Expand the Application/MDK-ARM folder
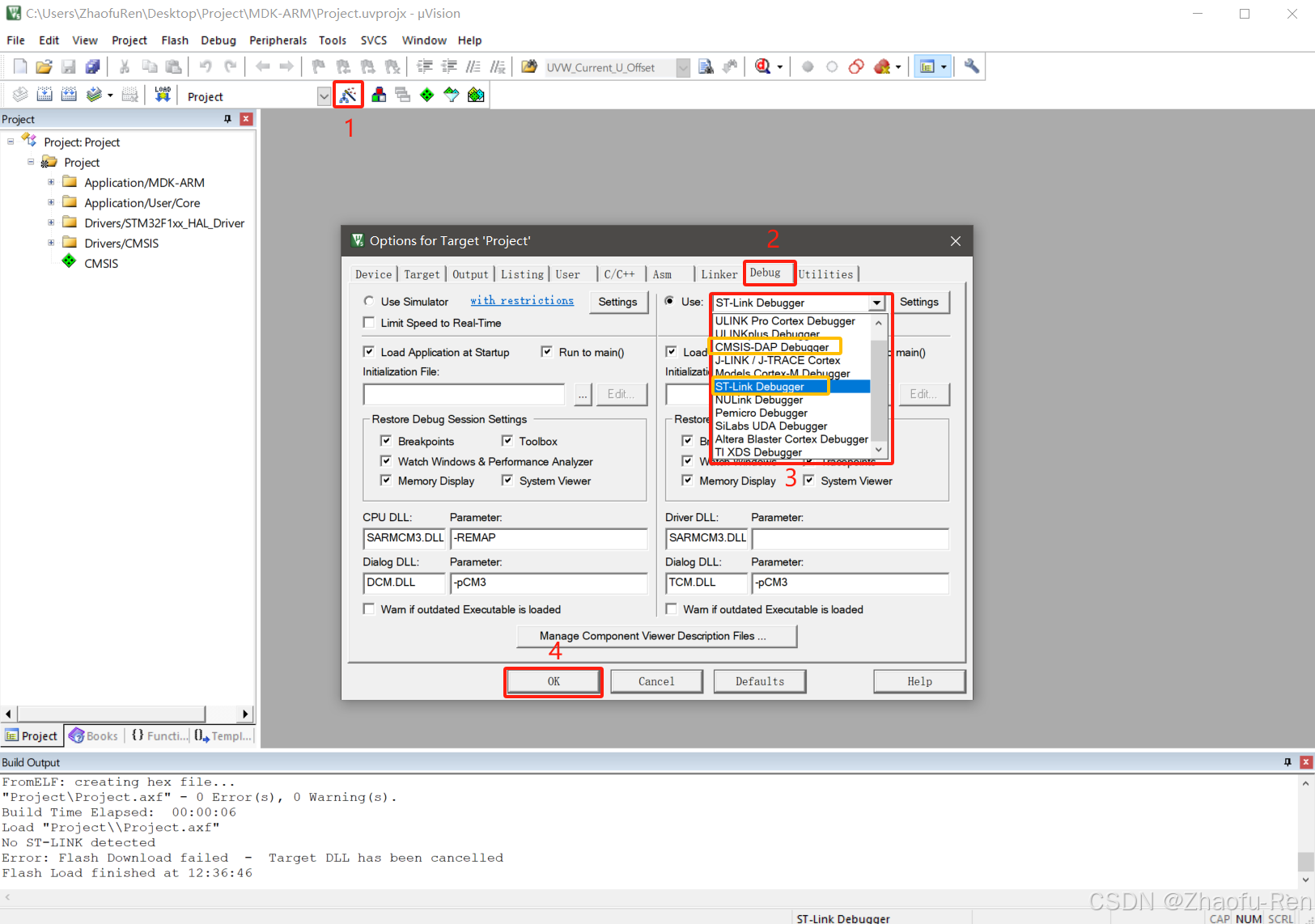 tap(51, 182)
